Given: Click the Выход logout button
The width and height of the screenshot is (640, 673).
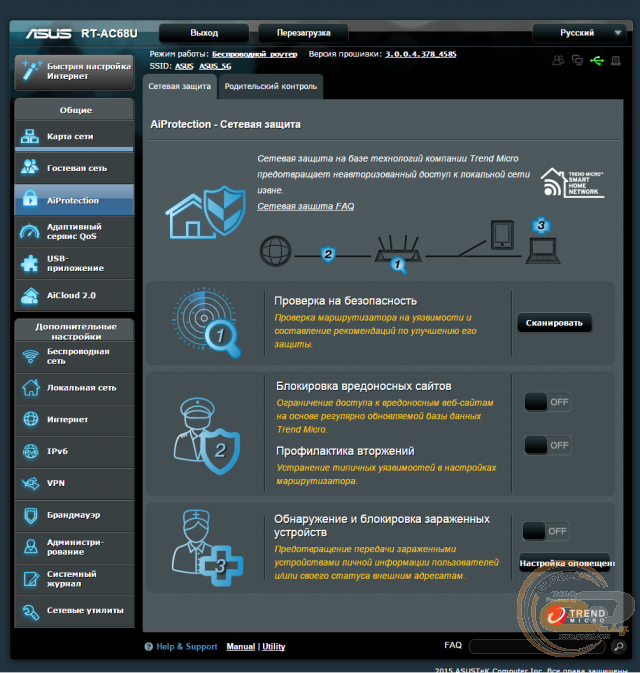Looking at the screenshot, I should (x=204, y=33).
